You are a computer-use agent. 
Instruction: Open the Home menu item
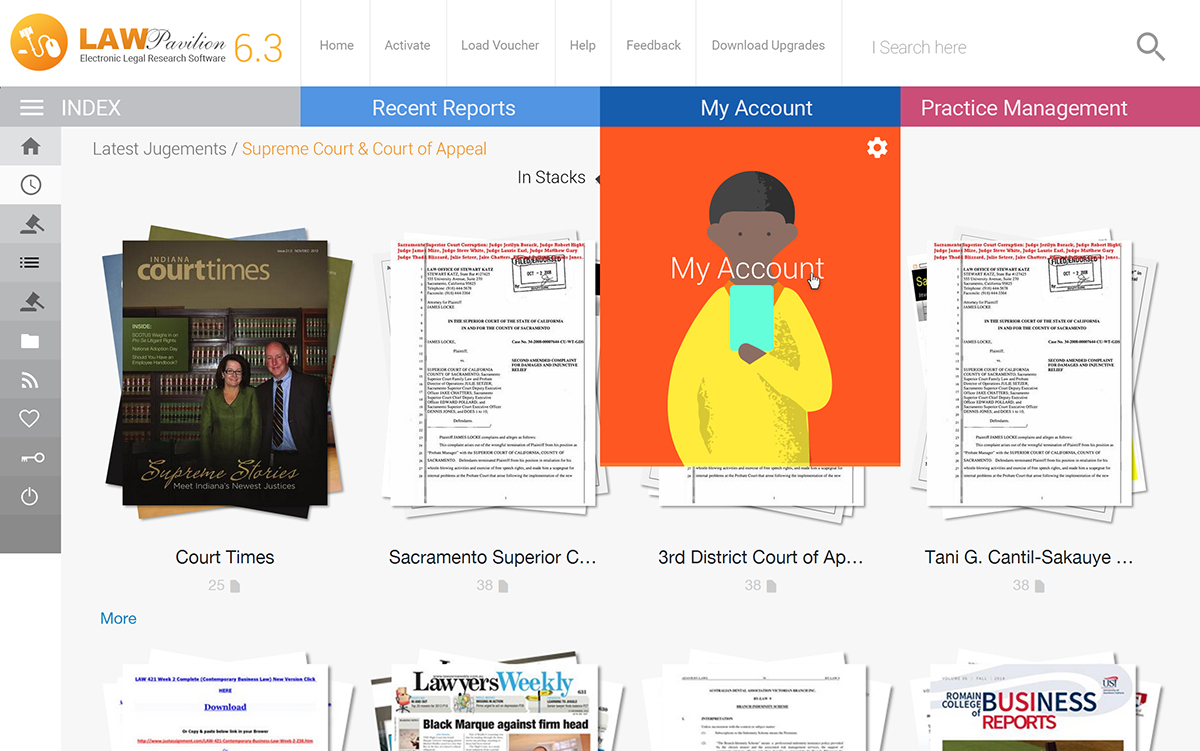click(336, 45)
